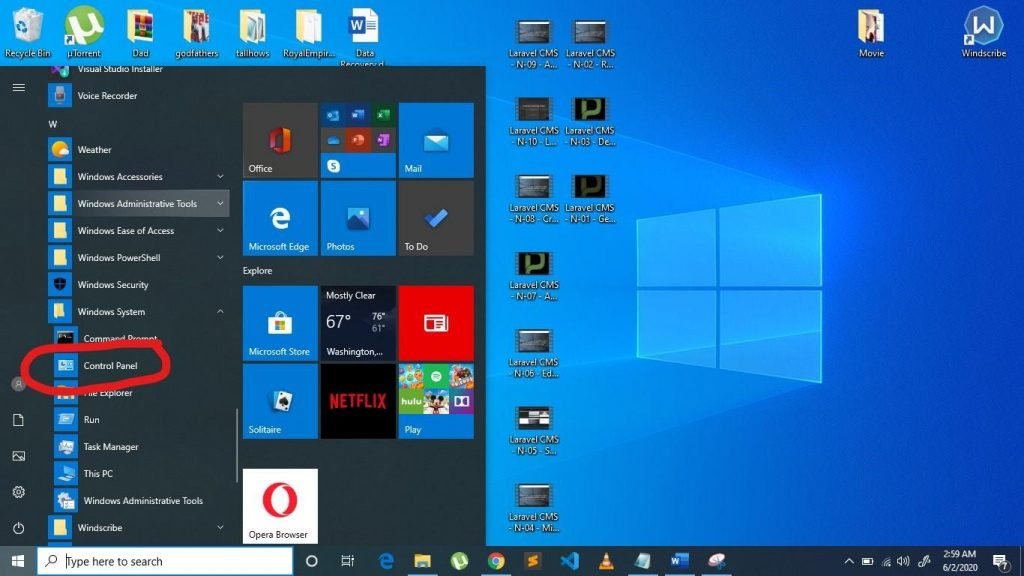1024x576 pixels.
Task: Launch the Microsoft Edge tile
Action: coord(280,218)
